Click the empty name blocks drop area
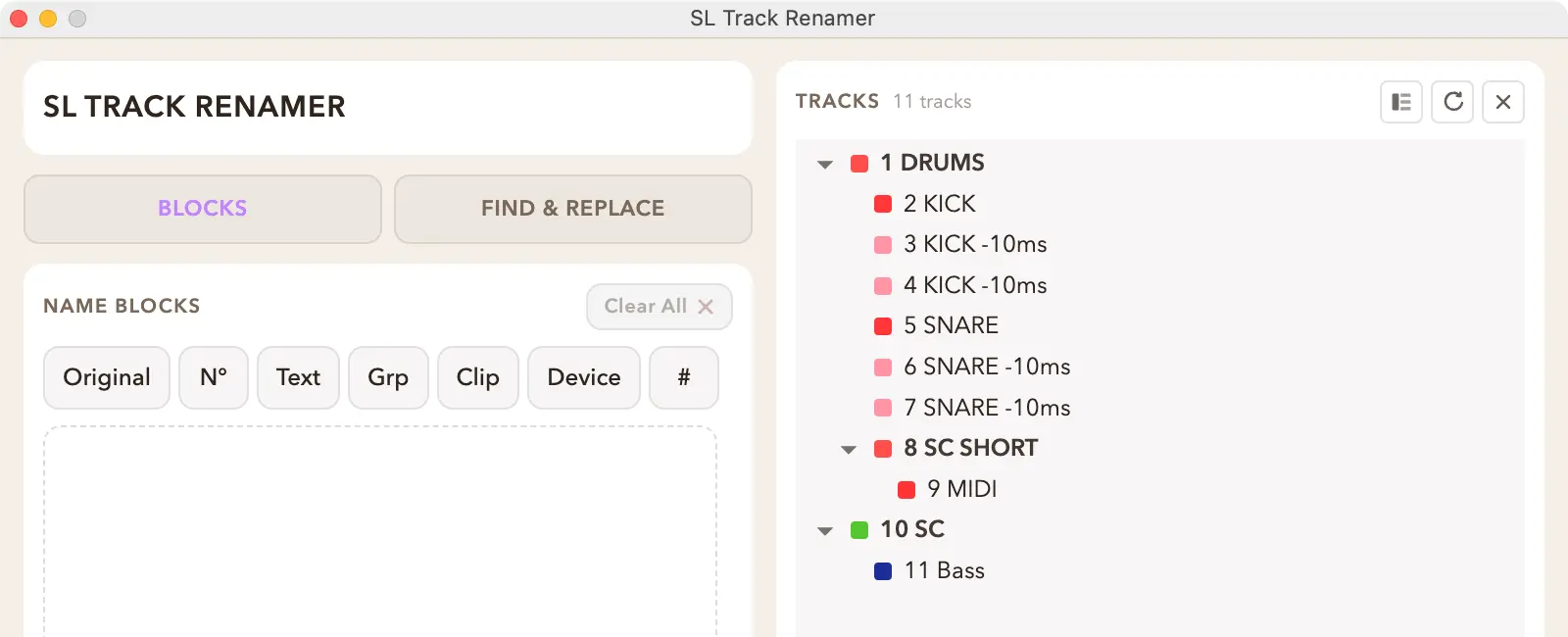This screenshot has width=1568, height=637. pos(380,531)
